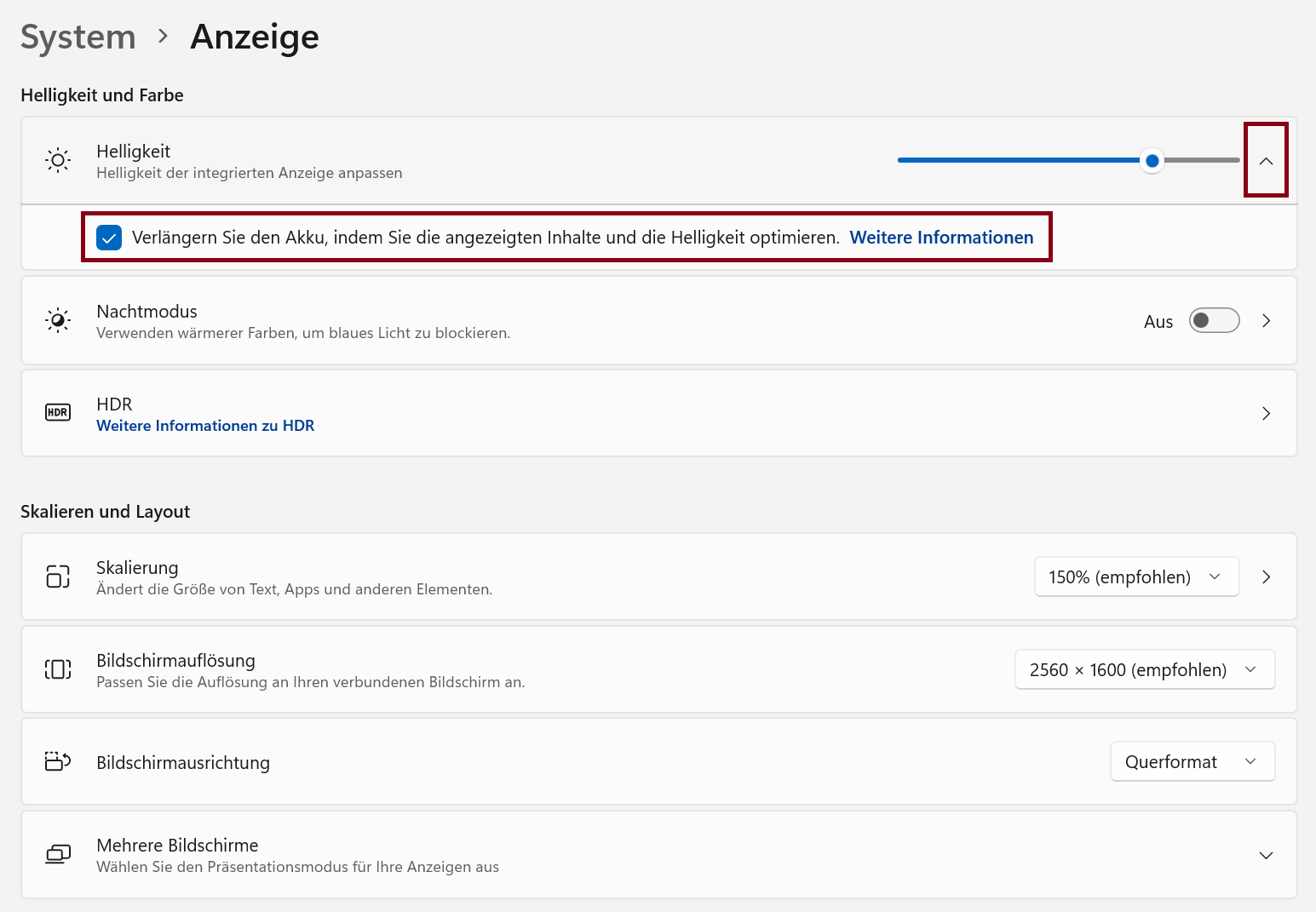The width and height of the screenshot is (1316, 912).
Task: Click the Helligkeit und Farbe heading
Action: pos(102,95)
